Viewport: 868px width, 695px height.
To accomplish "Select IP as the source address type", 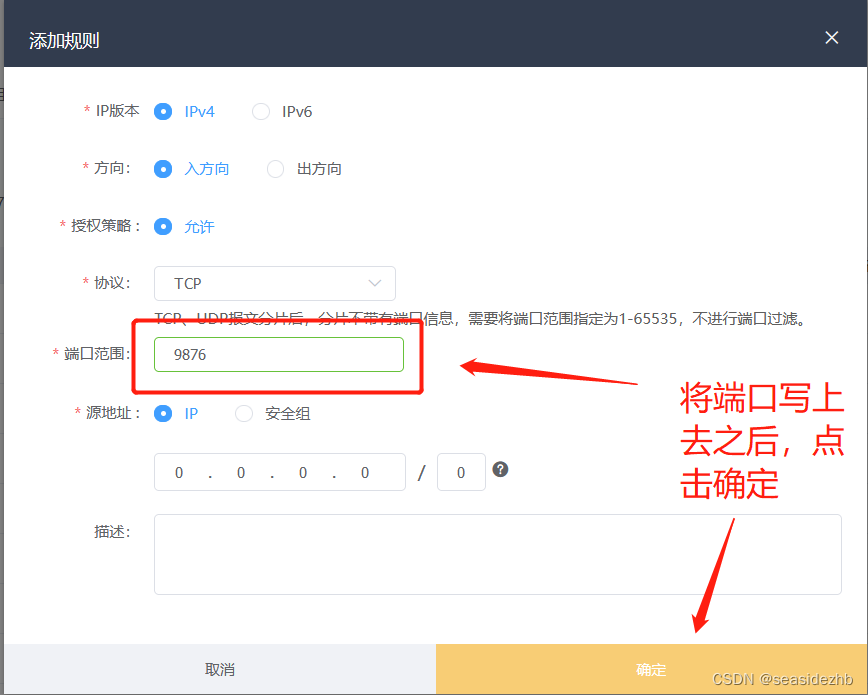I will [x=163, y=412].
